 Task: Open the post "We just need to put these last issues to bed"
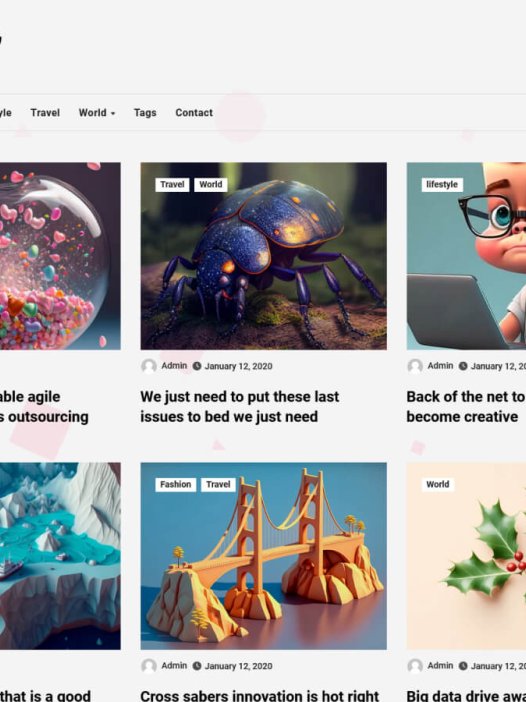pyautogui.click(x=239, y=407)
